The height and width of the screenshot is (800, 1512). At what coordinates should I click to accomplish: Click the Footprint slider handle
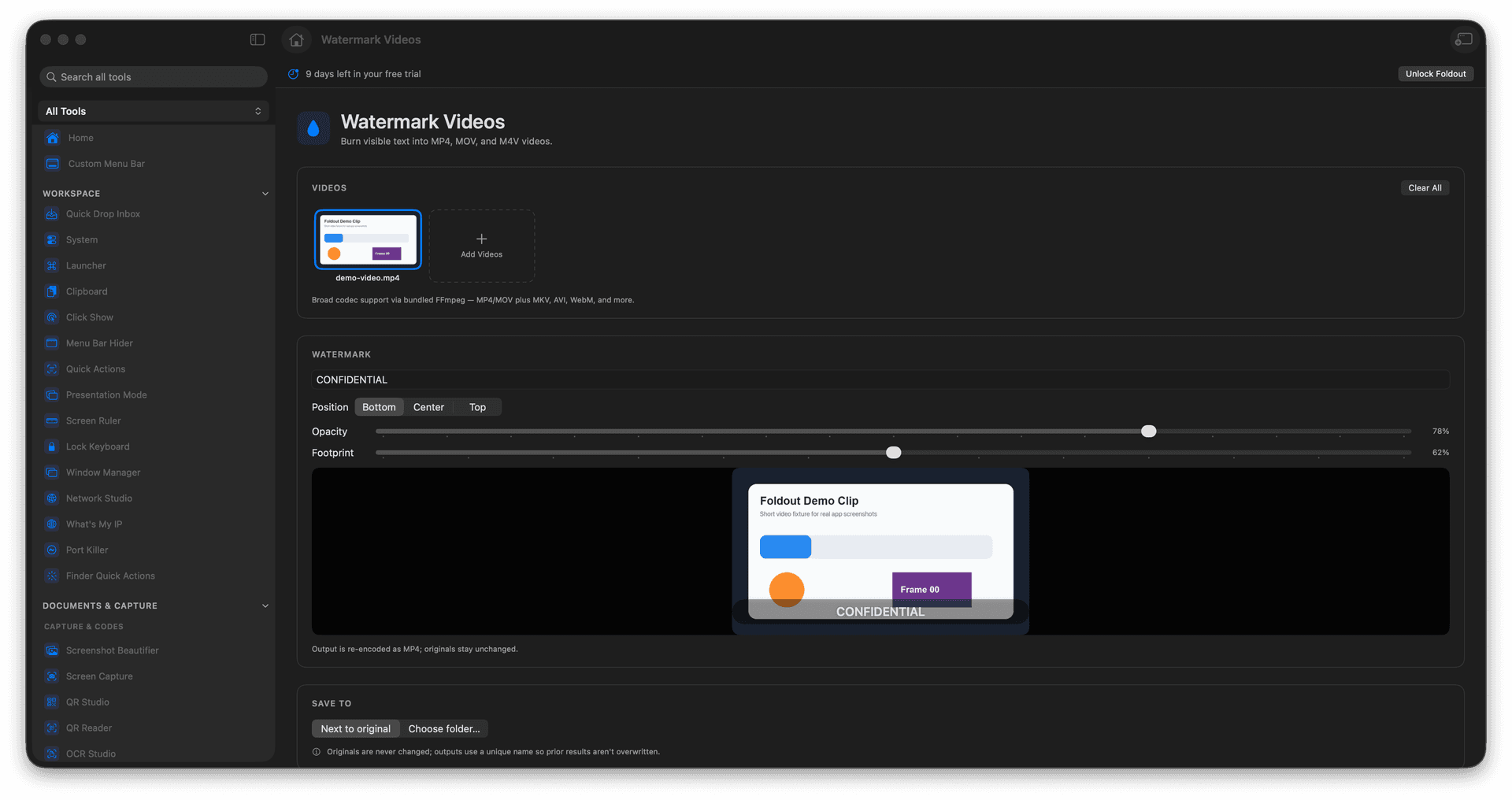(x=893, y=453)
